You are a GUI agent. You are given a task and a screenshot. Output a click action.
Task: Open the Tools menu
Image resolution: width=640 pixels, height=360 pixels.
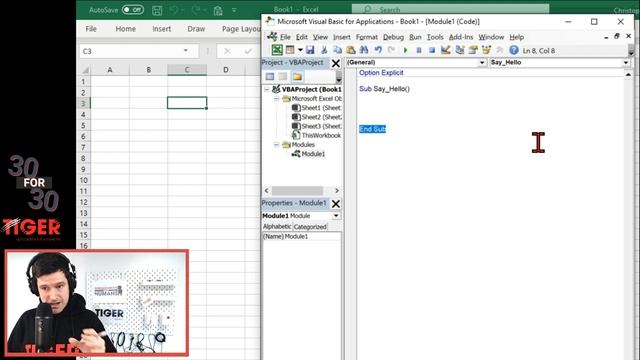[435, 37]
